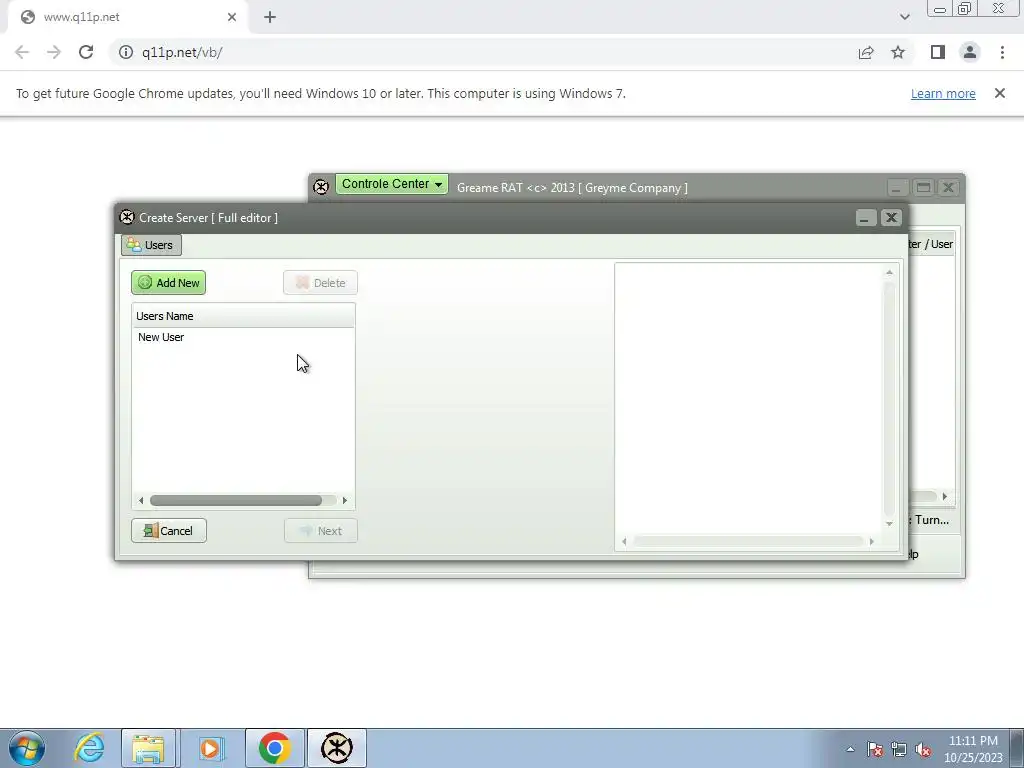Follow the Learn more link
The image size is (1024, 768).
[x=943, y=93]
